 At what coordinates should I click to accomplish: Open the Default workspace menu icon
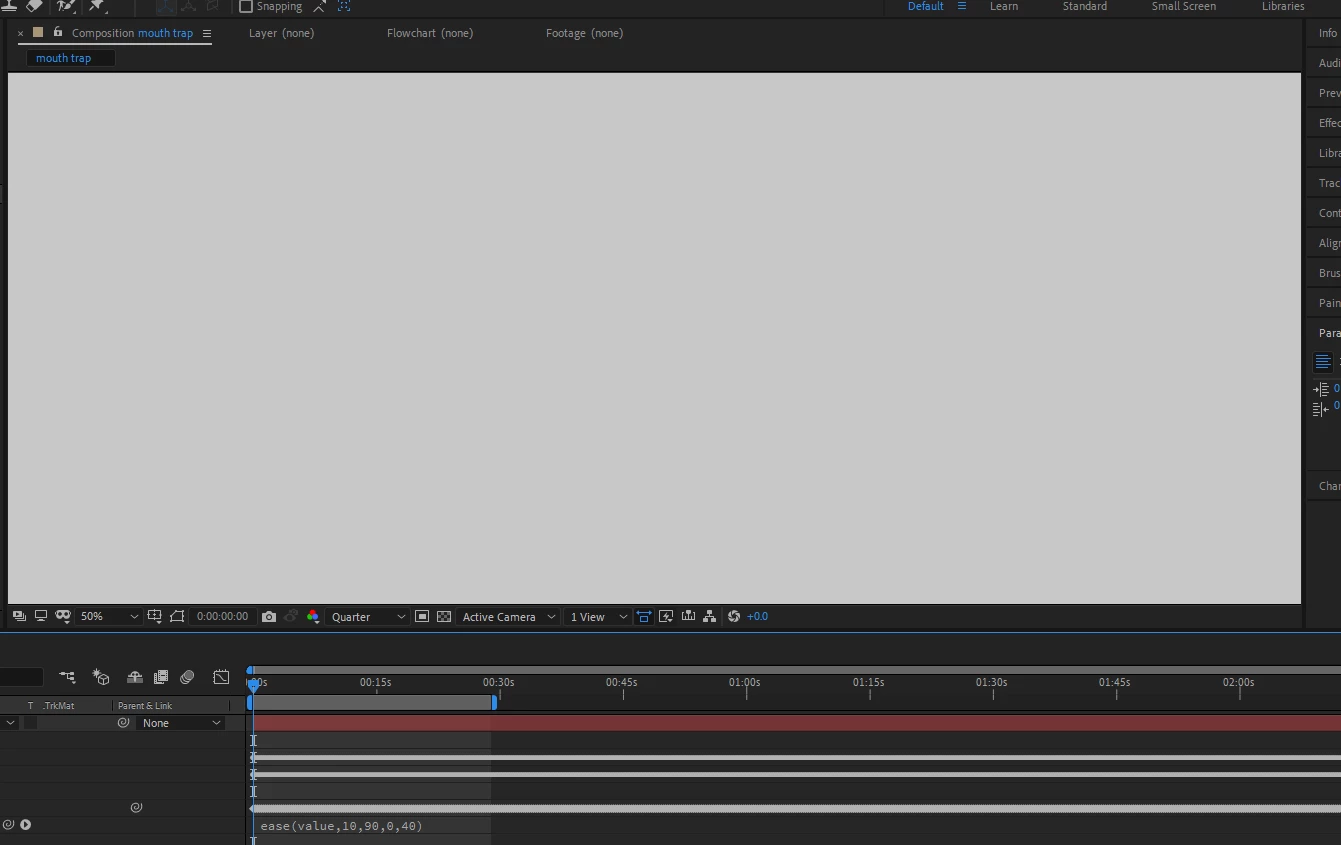coord(962,6)
